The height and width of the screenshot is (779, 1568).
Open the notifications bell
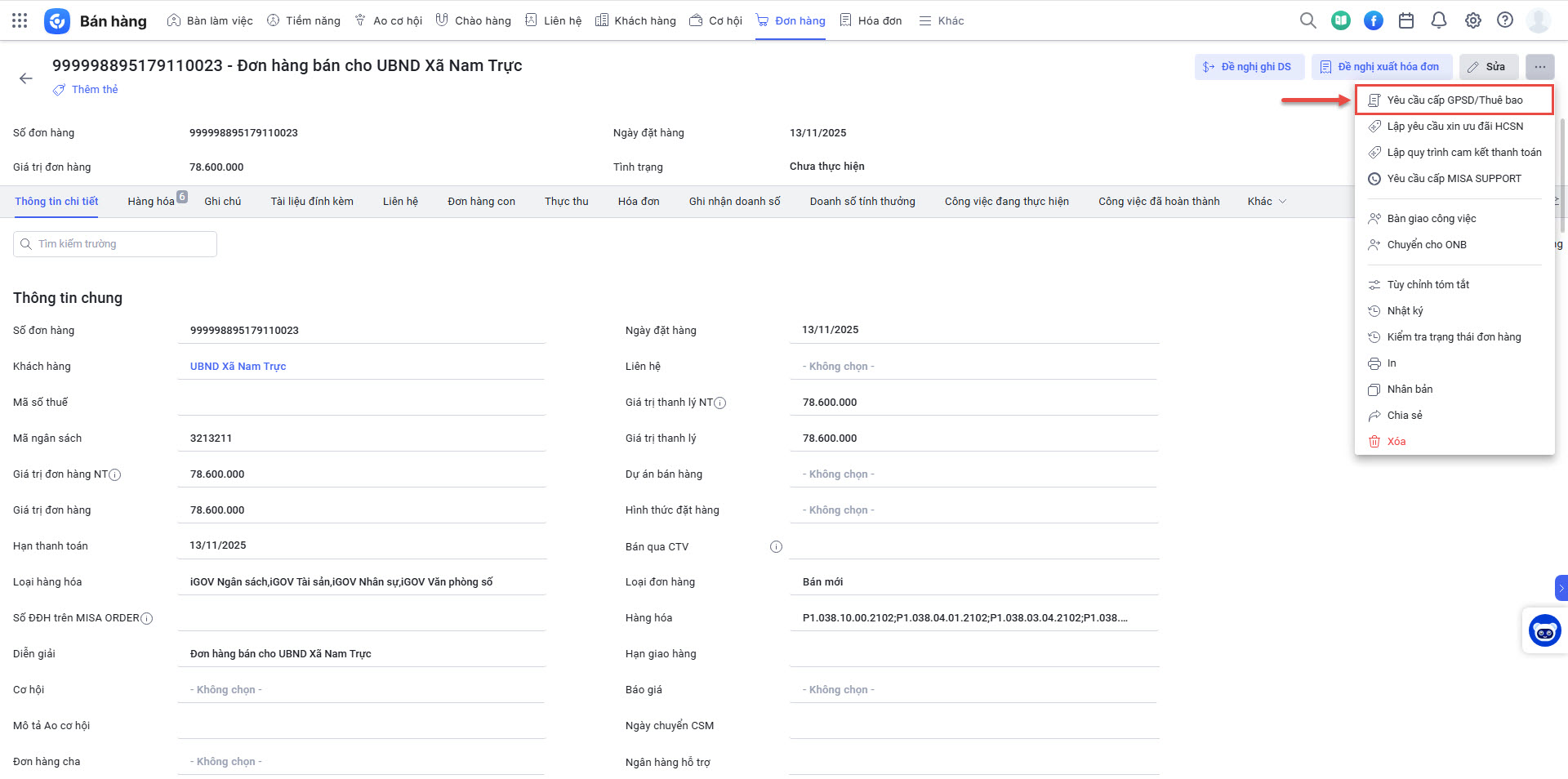(x=1439, y=20)
